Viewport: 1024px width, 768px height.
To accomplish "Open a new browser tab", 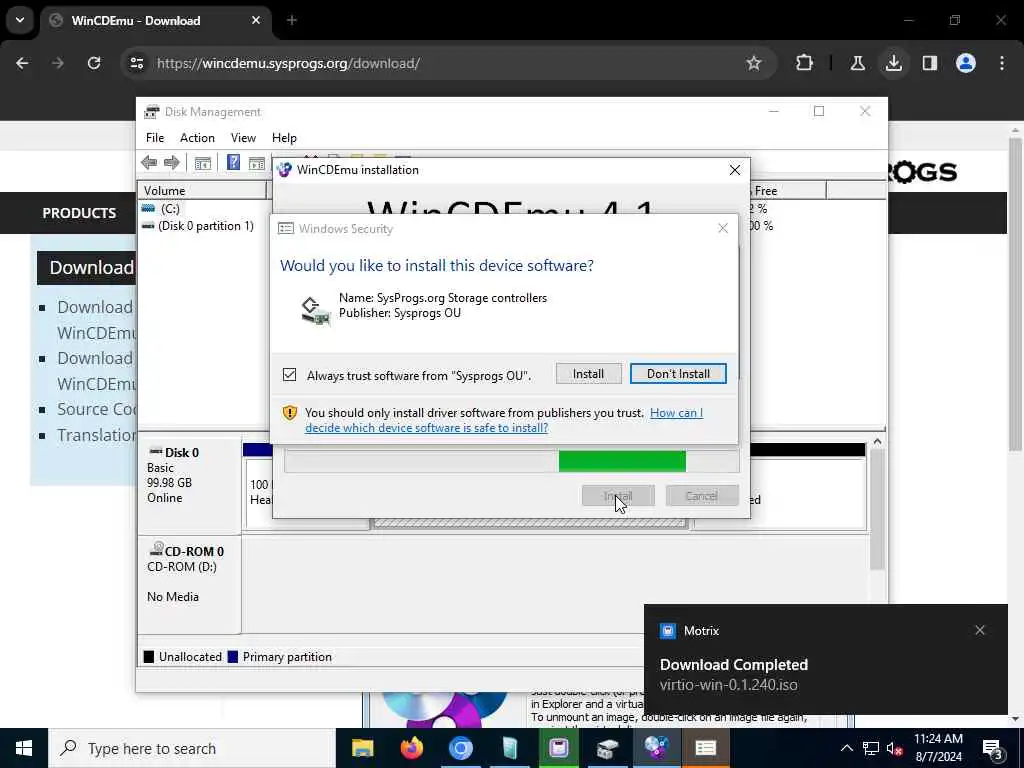I will pos(292,20).
